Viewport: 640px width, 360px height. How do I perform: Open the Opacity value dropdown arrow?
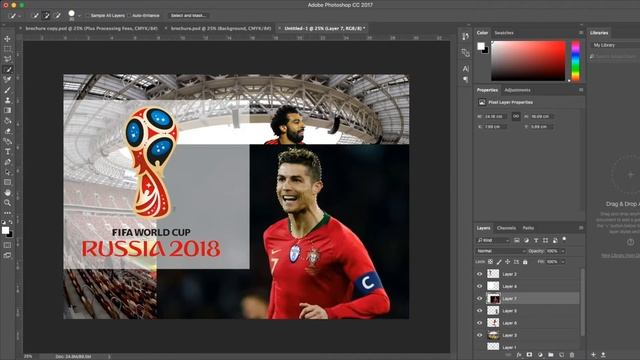[563, 251]
